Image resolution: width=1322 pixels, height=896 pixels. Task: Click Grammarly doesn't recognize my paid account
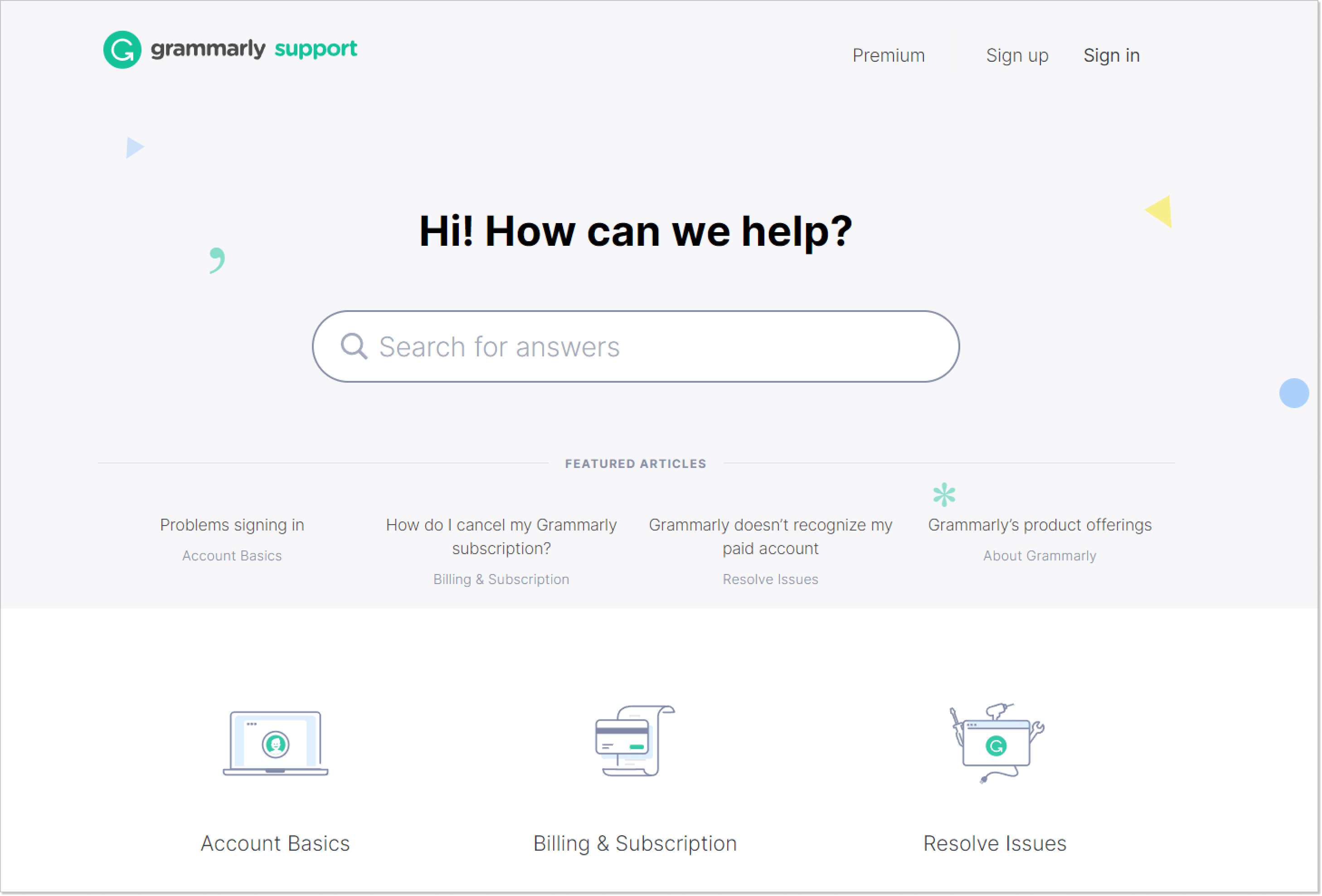coord(770,536)
